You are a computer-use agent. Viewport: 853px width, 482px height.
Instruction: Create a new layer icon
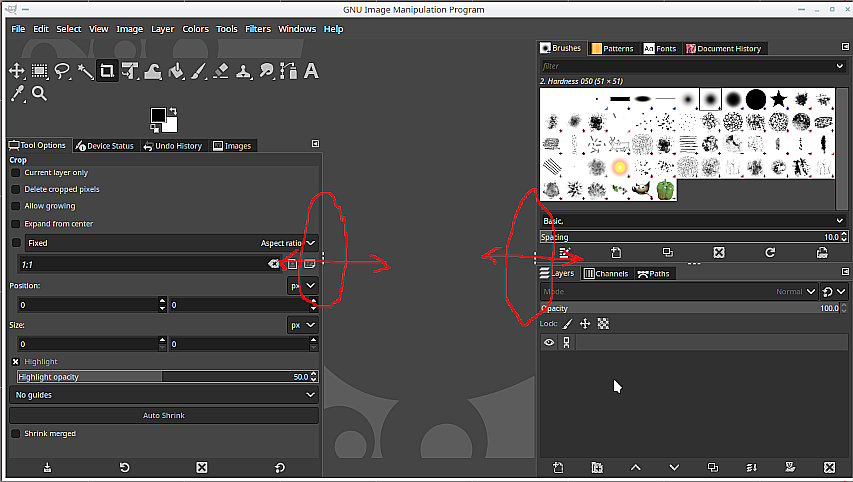coord(558,467)
